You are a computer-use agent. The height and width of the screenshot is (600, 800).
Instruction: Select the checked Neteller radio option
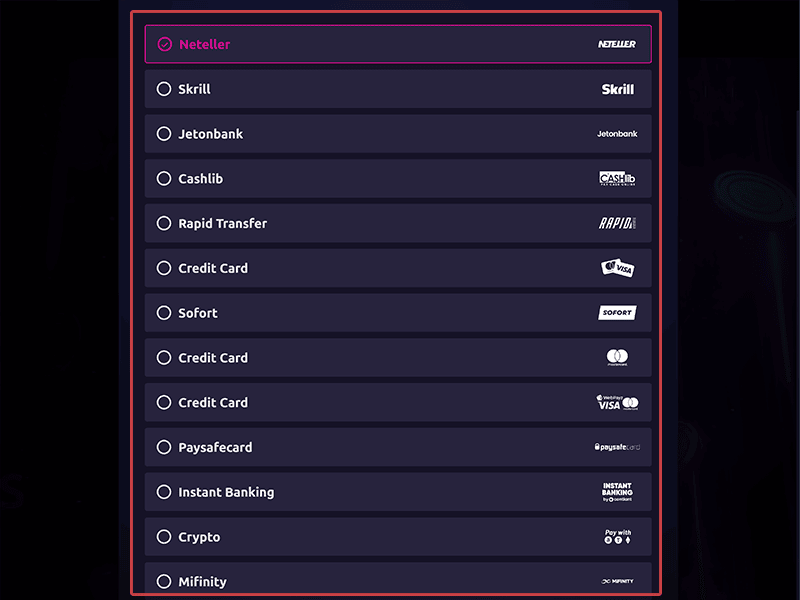click(164, 44)
